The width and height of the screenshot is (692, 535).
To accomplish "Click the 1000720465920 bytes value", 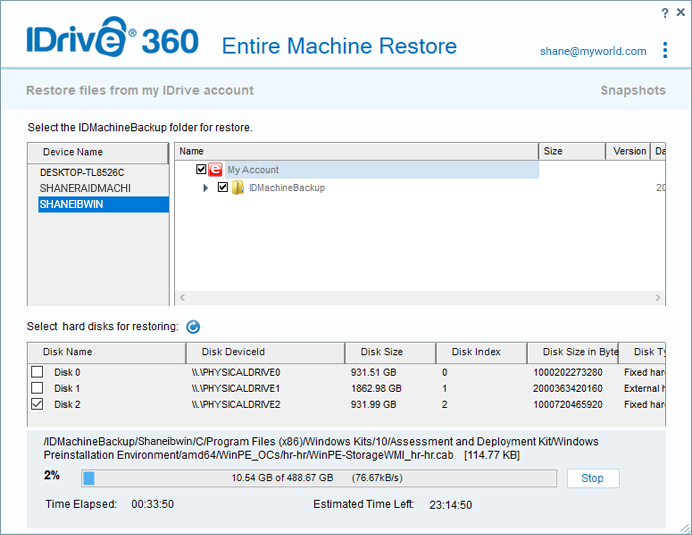I will click(x=568, y=404).
